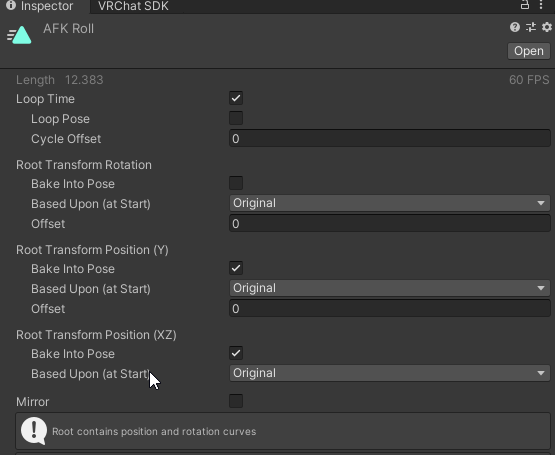Open Position (XZ) Based Upon dropdown
The height and width of the screenshot is (455, 555).
coord(389,373)
